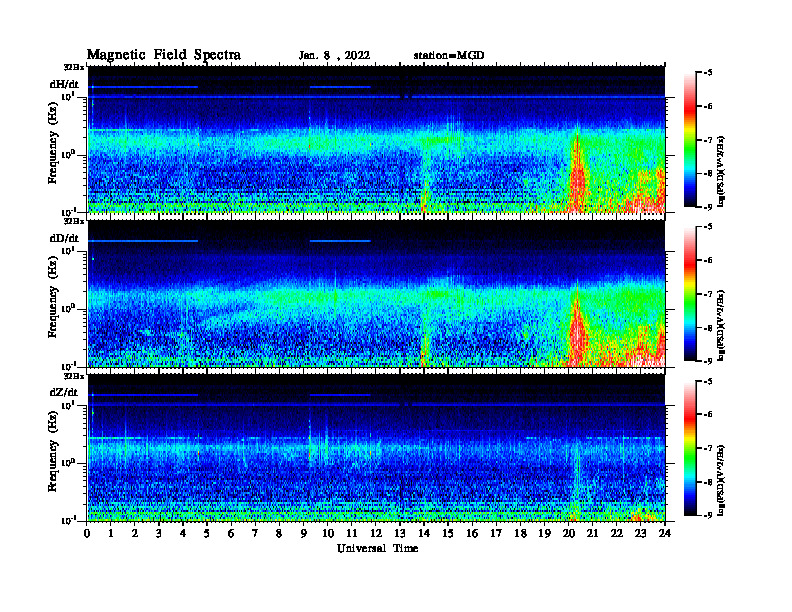The image size is (792, 612).
Task: Click the "station=MGD" label
Action: [449, 56]
